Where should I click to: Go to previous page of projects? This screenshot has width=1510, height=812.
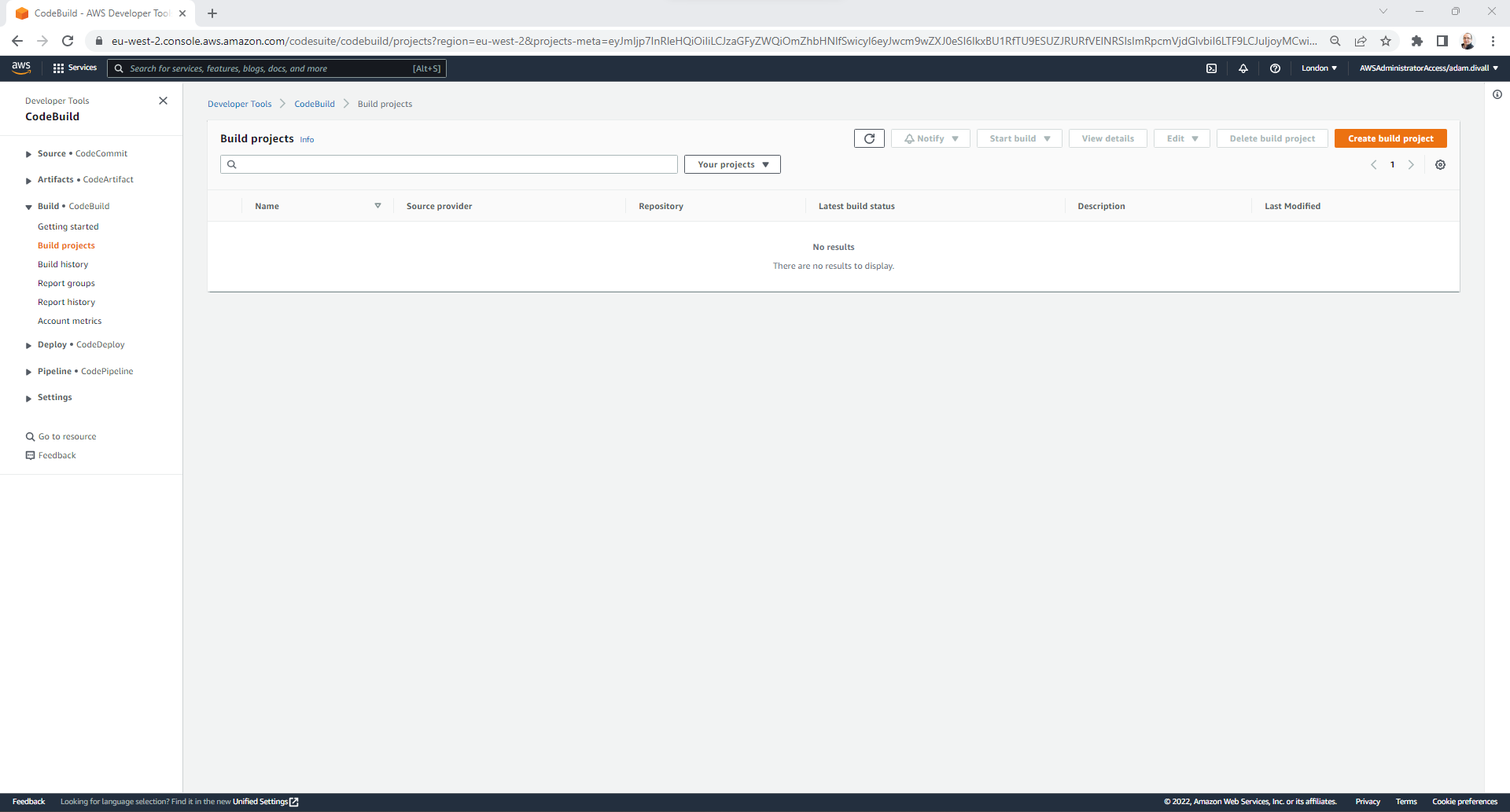(1374, 165)
